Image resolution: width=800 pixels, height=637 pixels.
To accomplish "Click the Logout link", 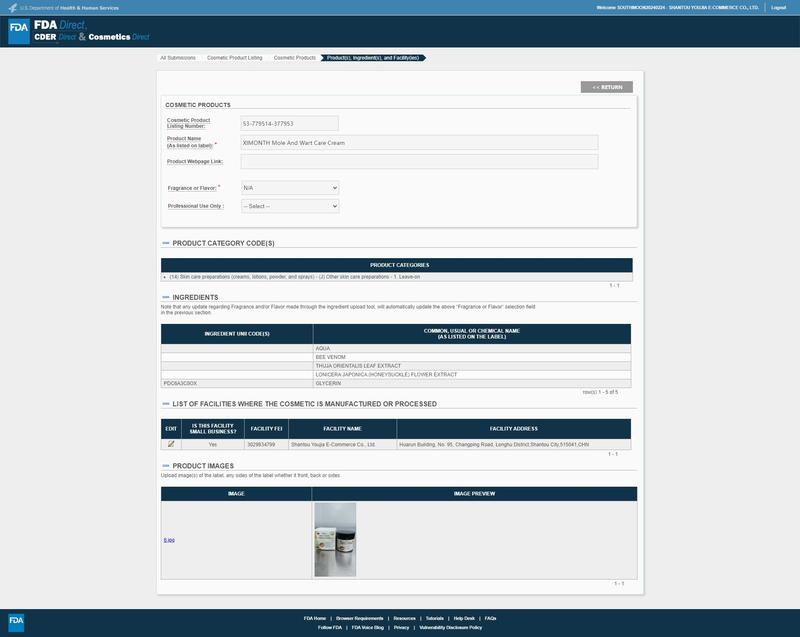I will [x=779, y=8].
